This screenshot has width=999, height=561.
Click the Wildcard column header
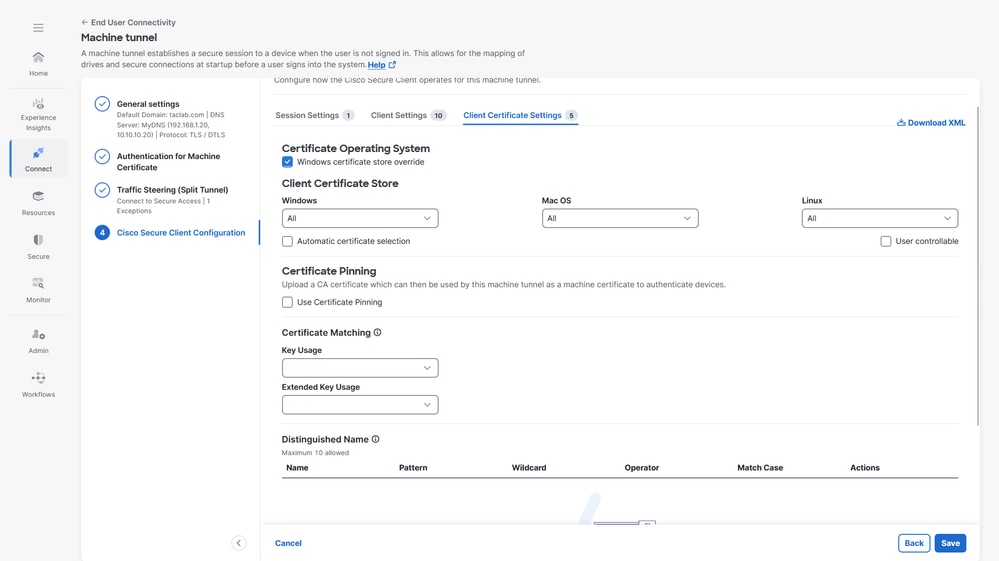529,467
